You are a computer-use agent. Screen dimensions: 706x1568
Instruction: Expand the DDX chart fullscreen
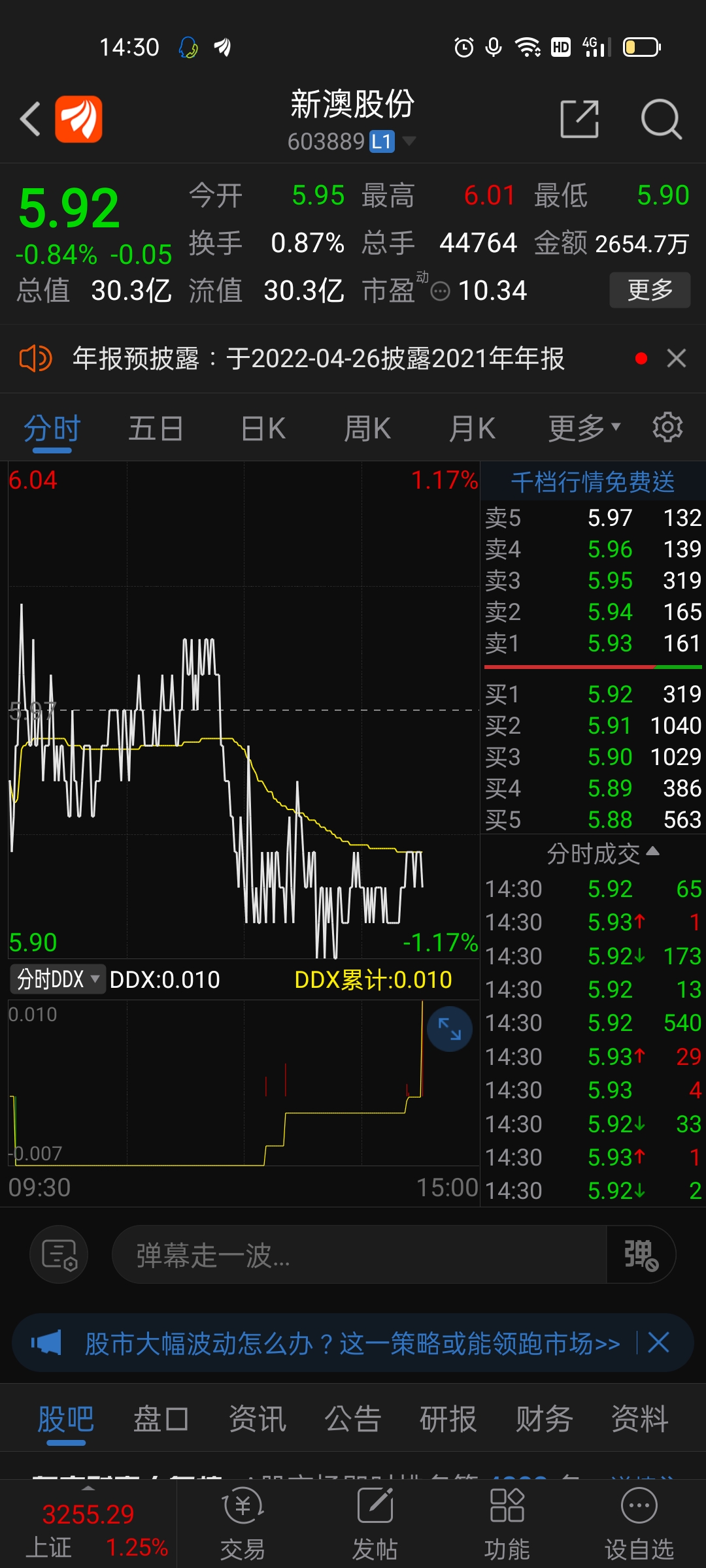point(450,1029)
